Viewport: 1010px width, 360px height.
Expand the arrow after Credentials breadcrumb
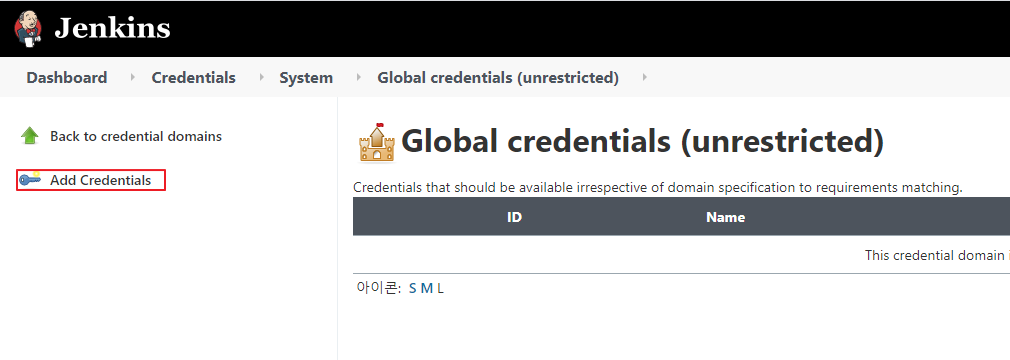coord(262,77)
